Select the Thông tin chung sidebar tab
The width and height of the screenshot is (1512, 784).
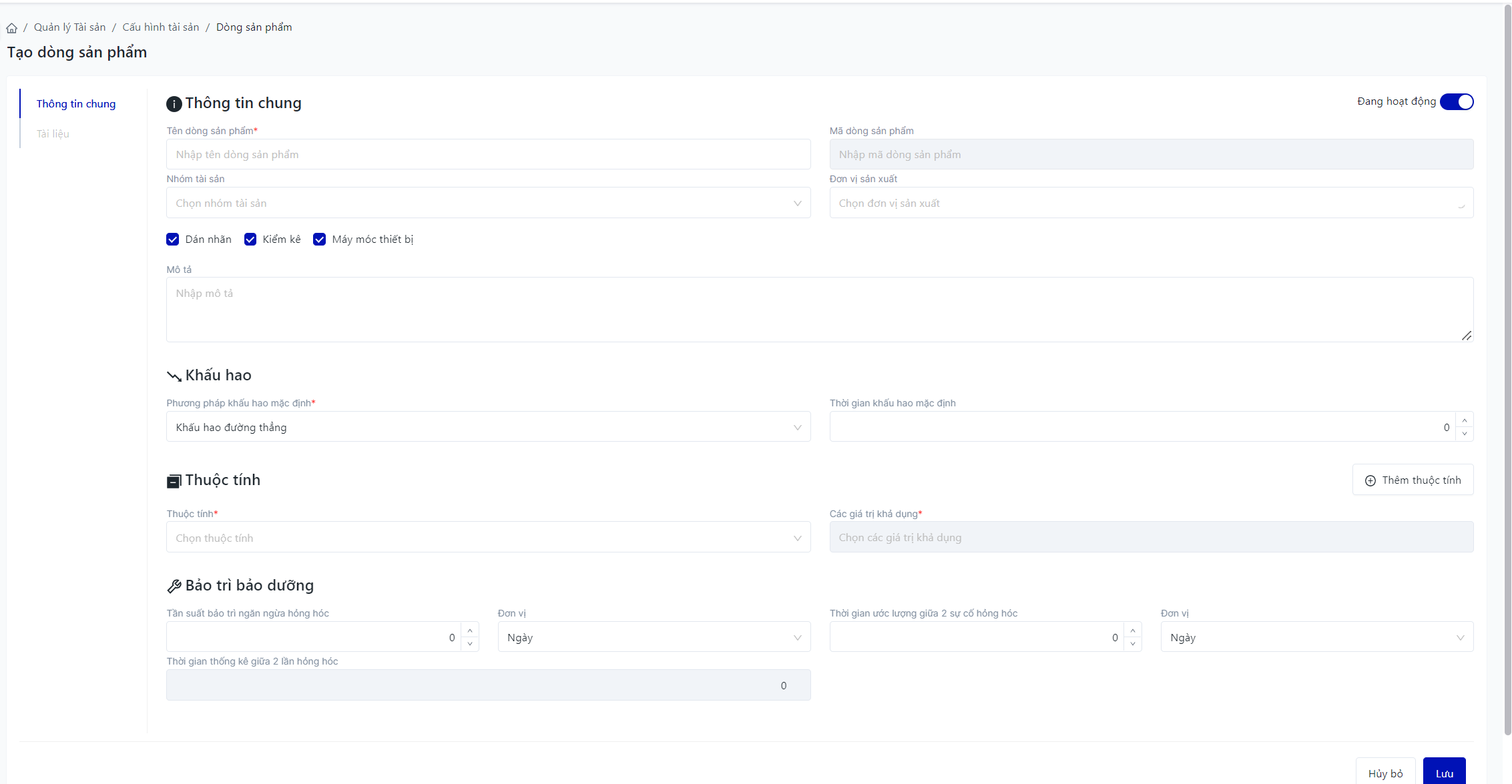[76, 104]
